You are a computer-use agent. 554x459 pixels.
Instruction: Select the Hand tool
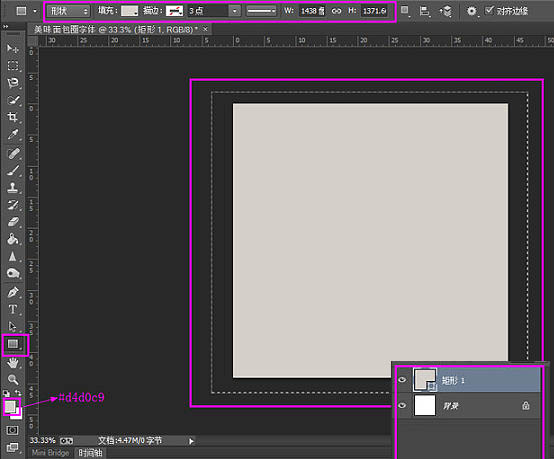click(13, 363)
